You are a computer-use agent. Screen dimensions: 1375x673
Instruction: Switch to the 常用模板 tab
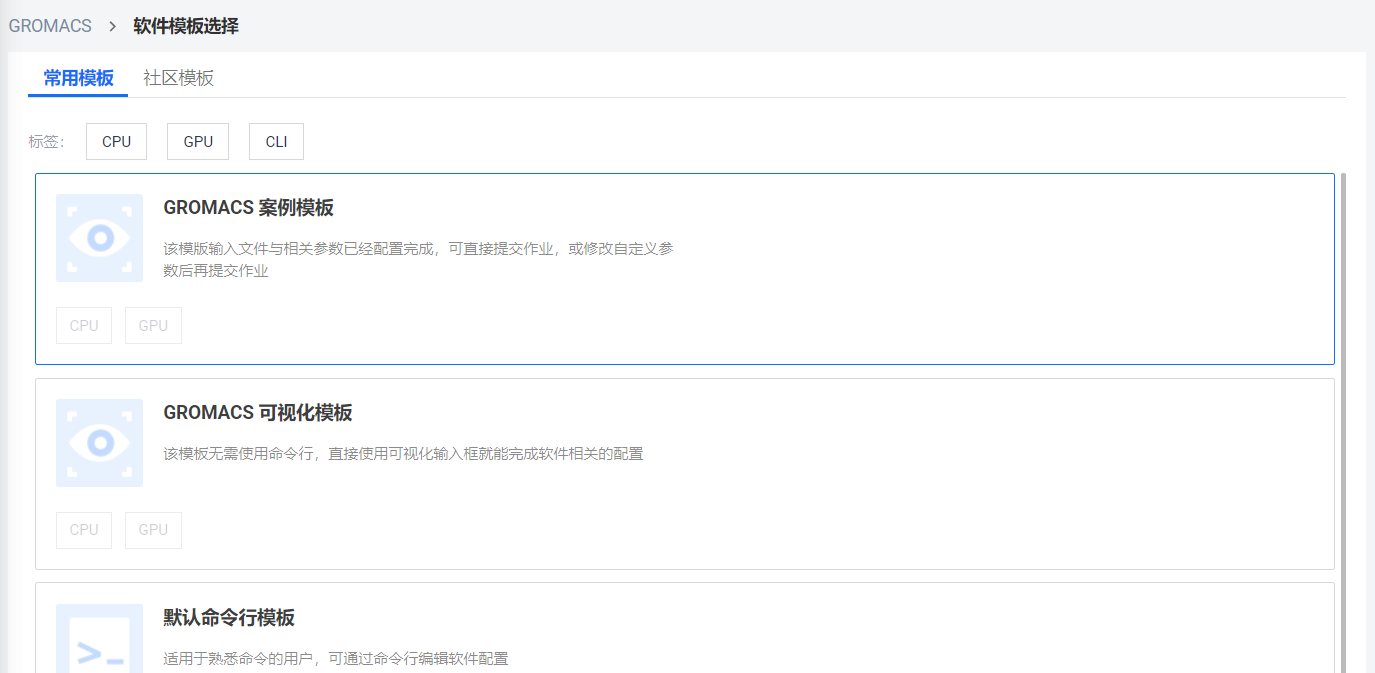[78, 78]
